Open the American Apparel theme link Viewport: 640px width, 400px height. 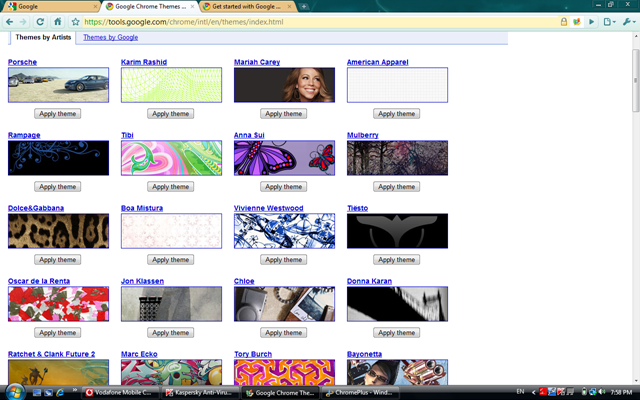coord(378,62)
